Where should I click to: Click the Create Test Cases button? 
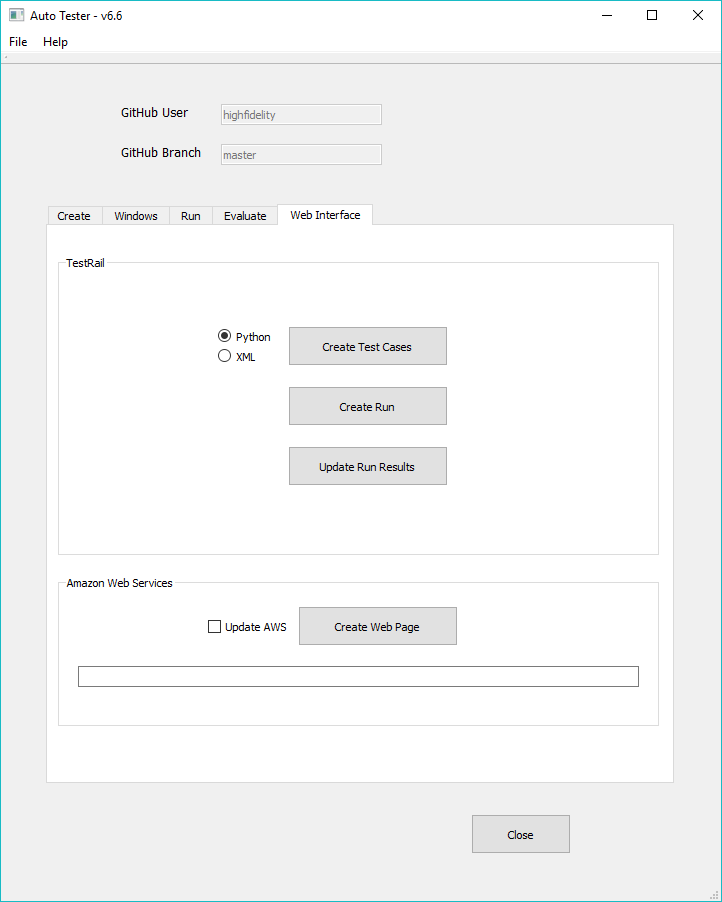pyautogui.click(x=368, y=346)
